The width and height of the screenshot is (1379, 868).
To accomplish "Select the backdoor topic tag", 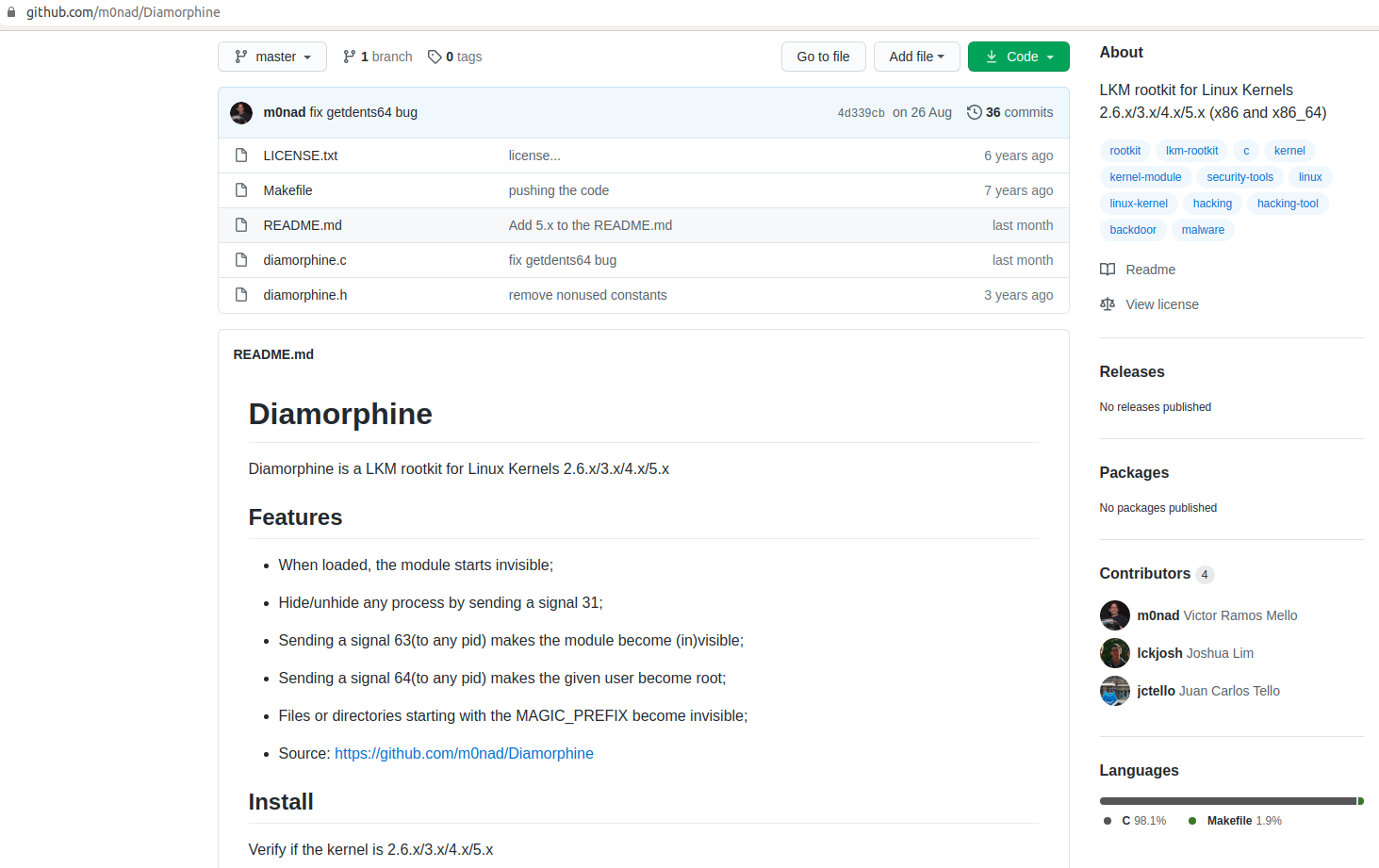I will click(1133, 230).
